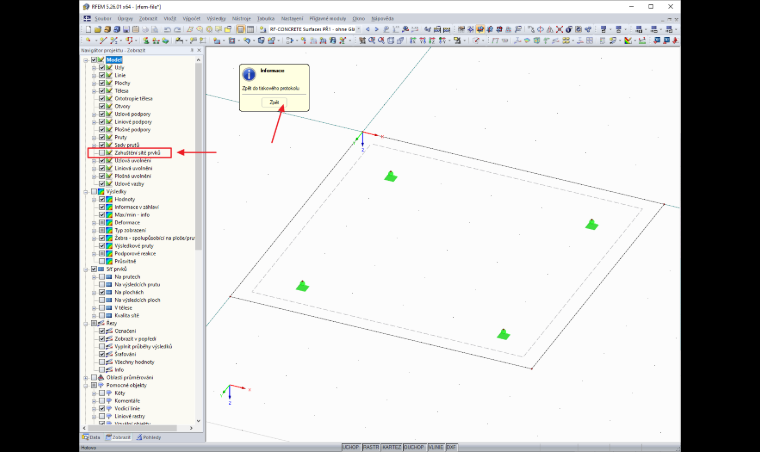Click the navigator vertical scrollbar down arrow
The image size is (760, 452).
[x=198, y=421]
